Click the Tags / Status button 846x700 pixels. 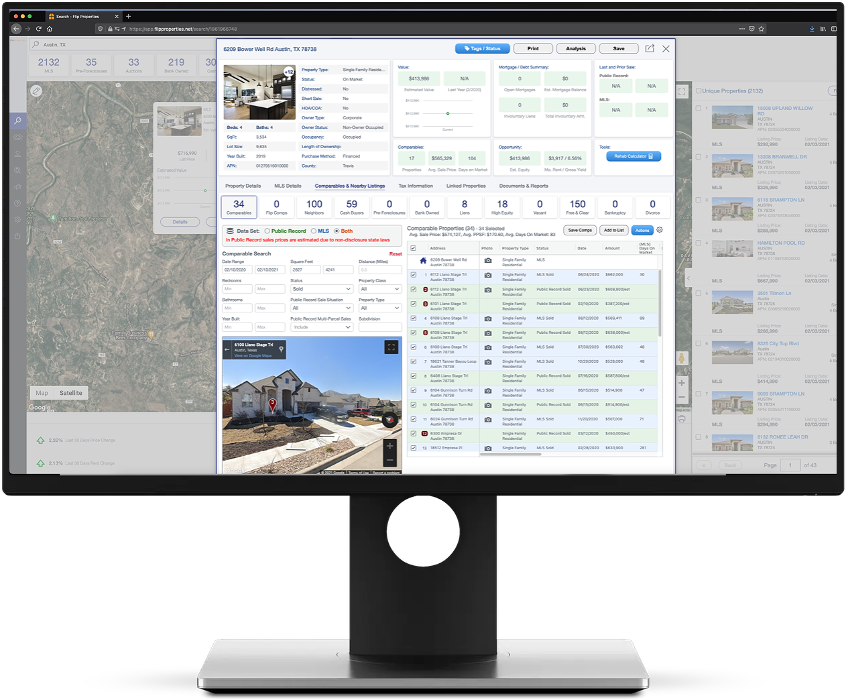tap(482, 49)
